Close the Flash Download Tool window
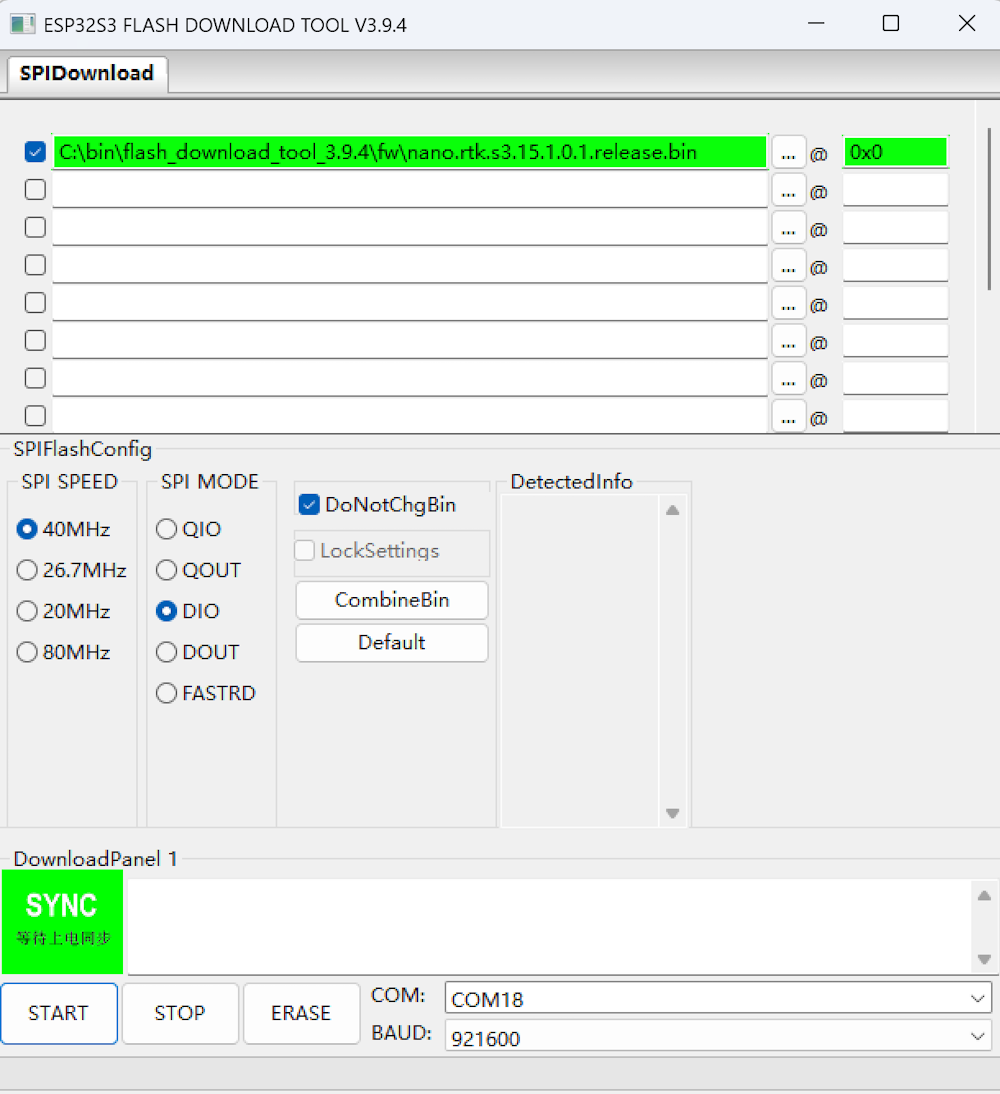 (x=967, y=24)
